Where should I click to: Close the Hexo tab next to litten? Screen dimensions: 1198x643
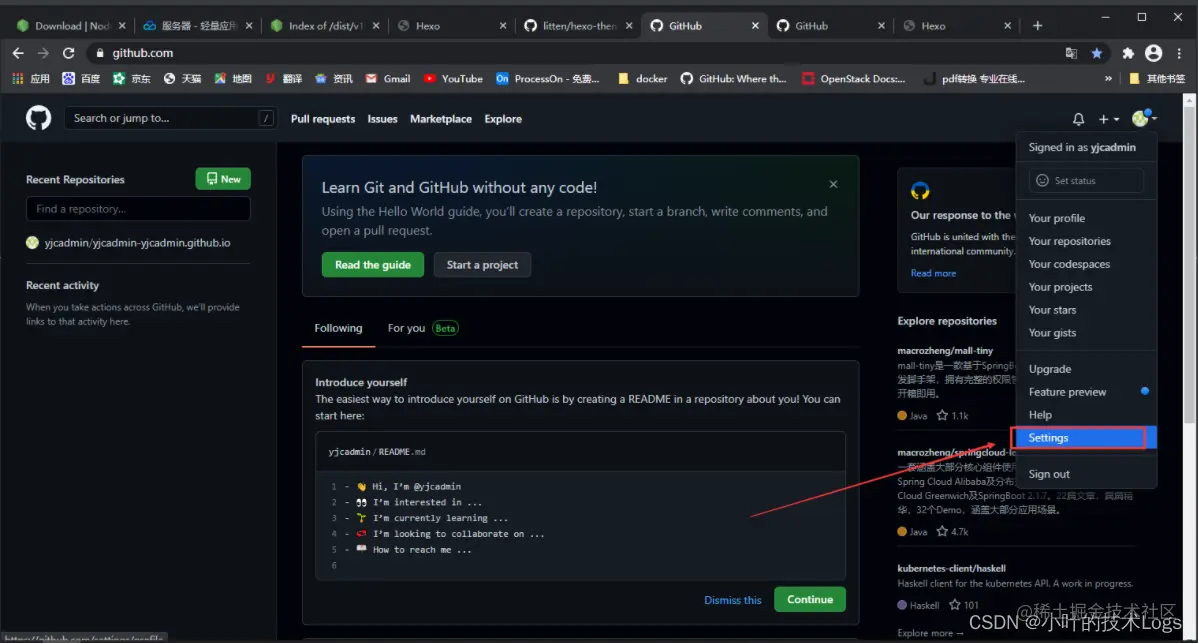[x=502, y=25]
